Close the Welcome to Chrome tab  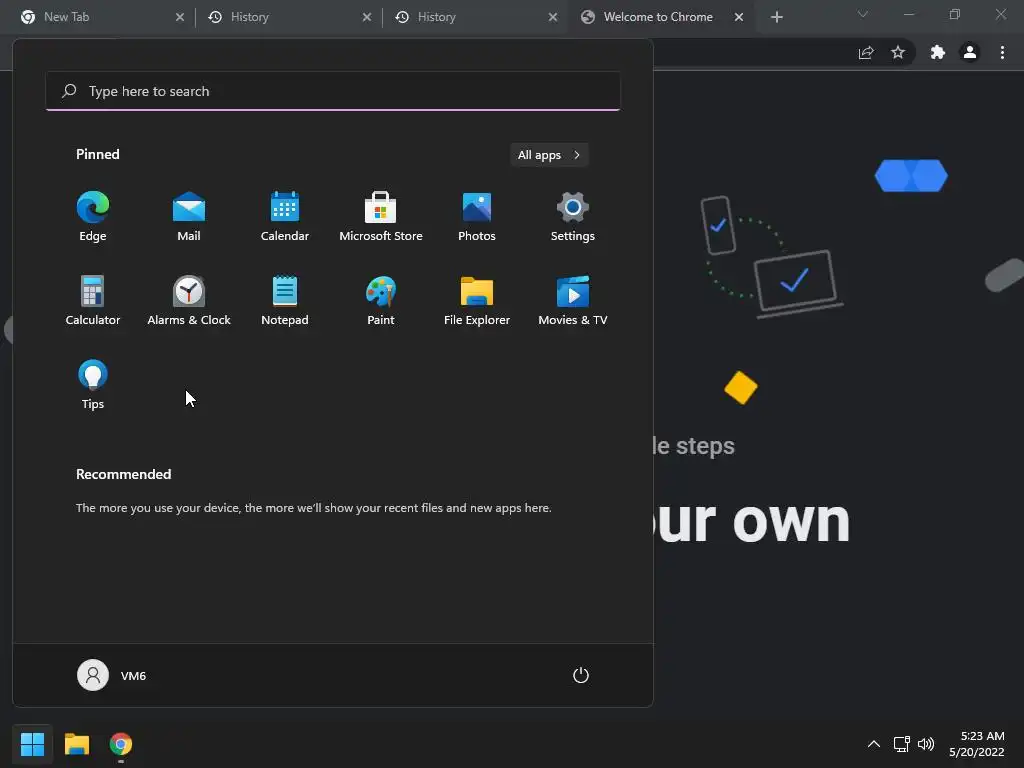tap(739, 17)
